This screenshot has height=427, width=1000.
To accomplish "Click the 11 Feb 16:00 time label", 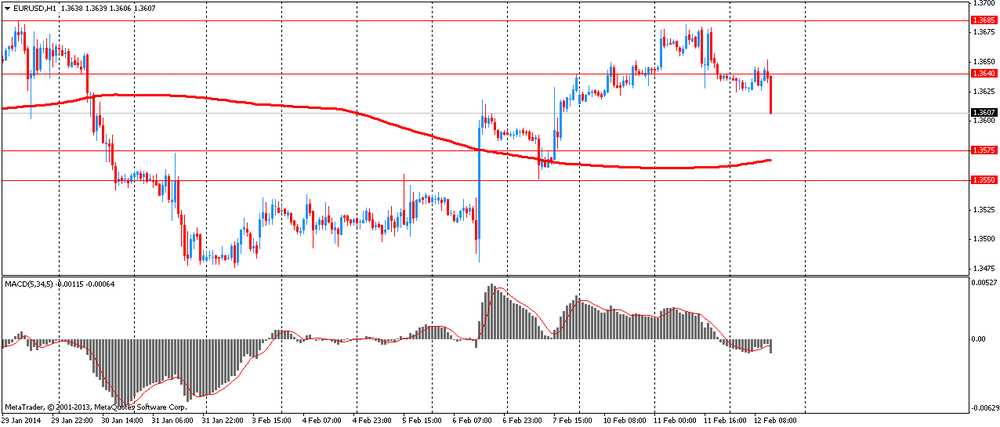I will tap(725, 421).
